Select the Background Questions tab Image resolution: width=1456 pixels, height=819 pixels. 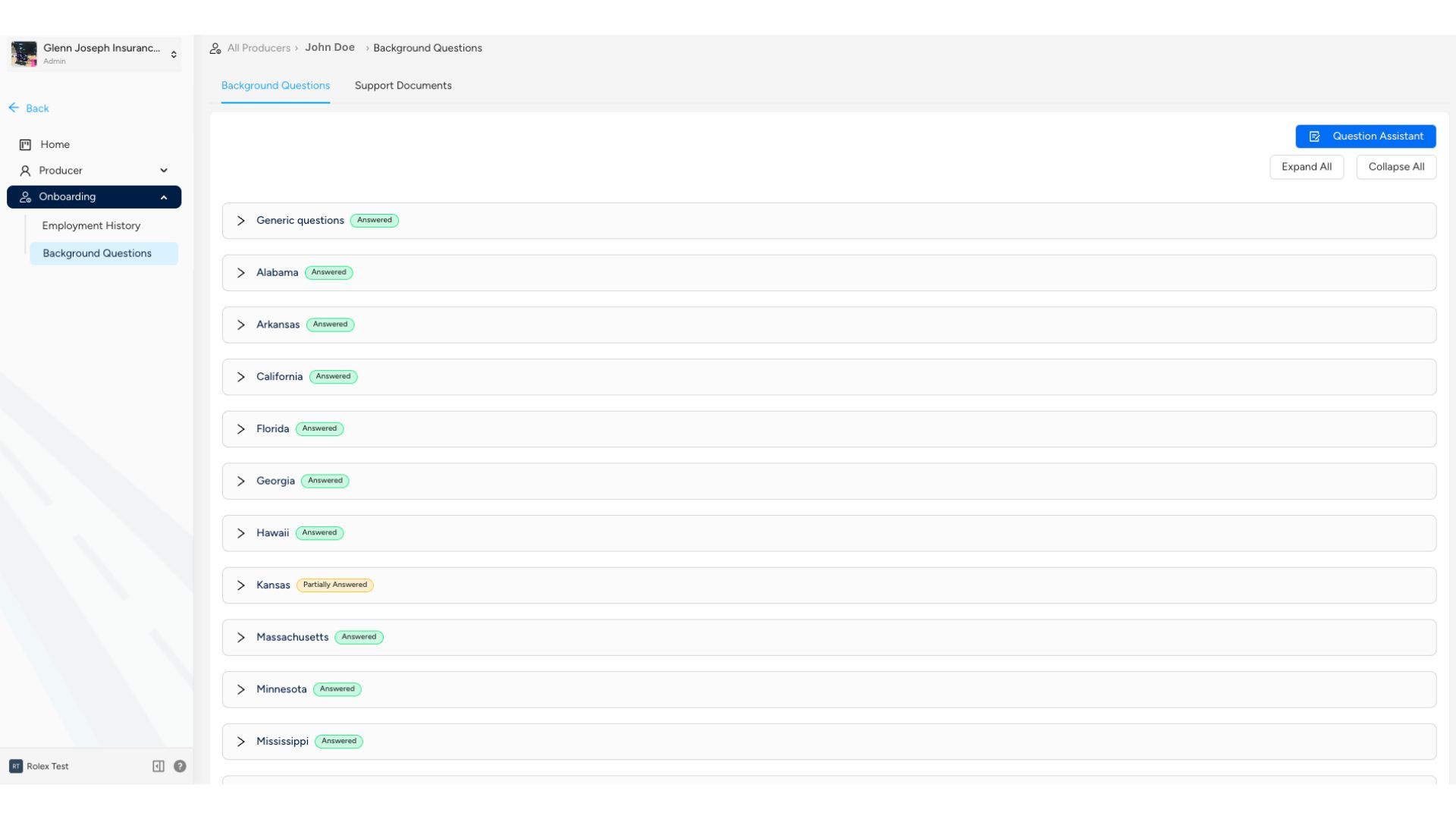tap(275, 86)
